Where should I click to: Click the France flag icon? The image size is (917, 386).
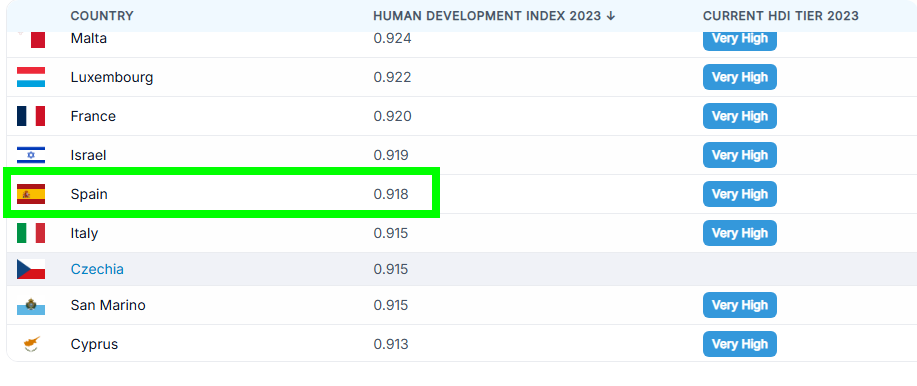[x=31, y=116]
